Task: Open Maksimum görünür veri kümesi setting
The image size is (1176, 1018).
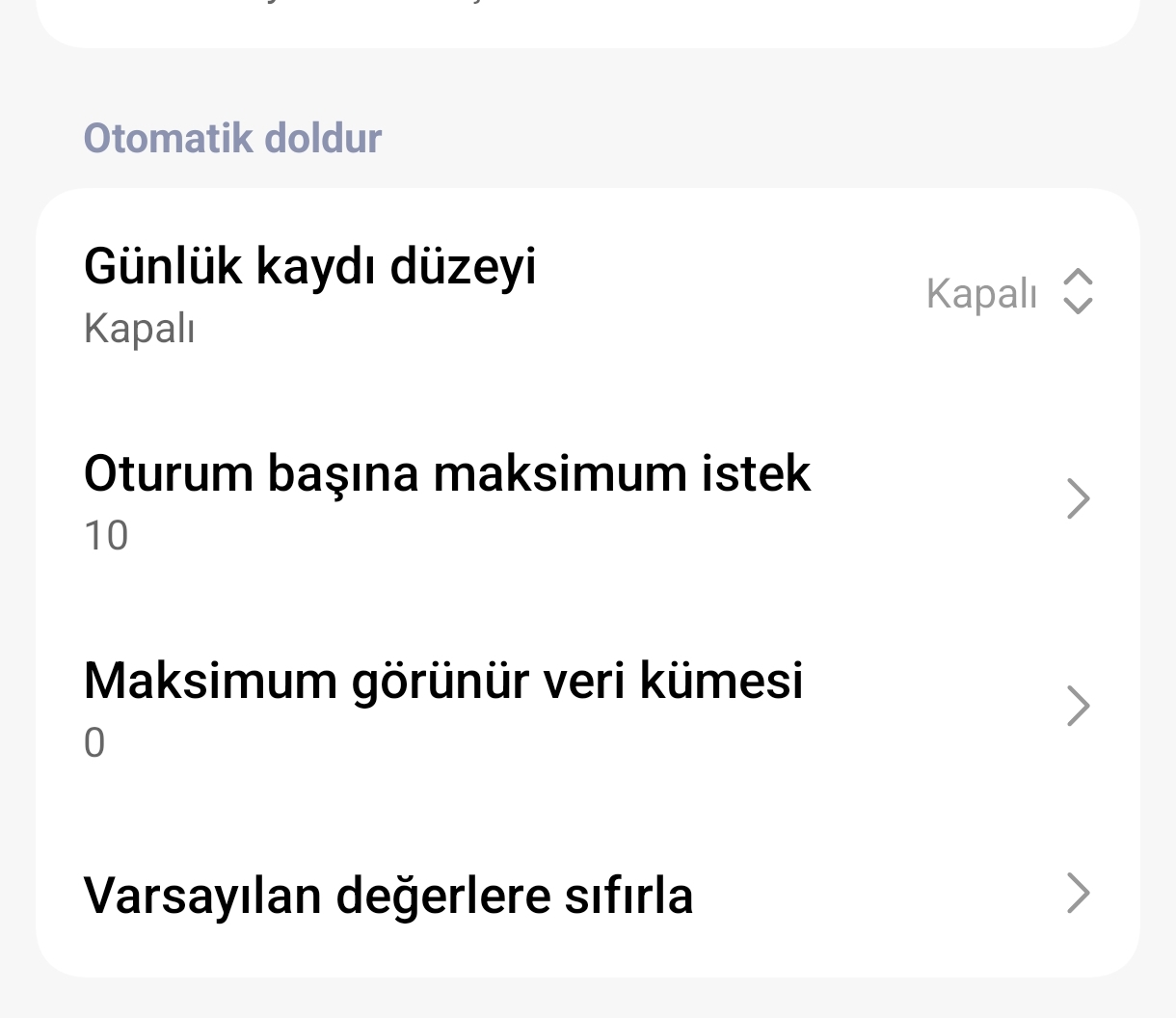Action: point(588,708)
